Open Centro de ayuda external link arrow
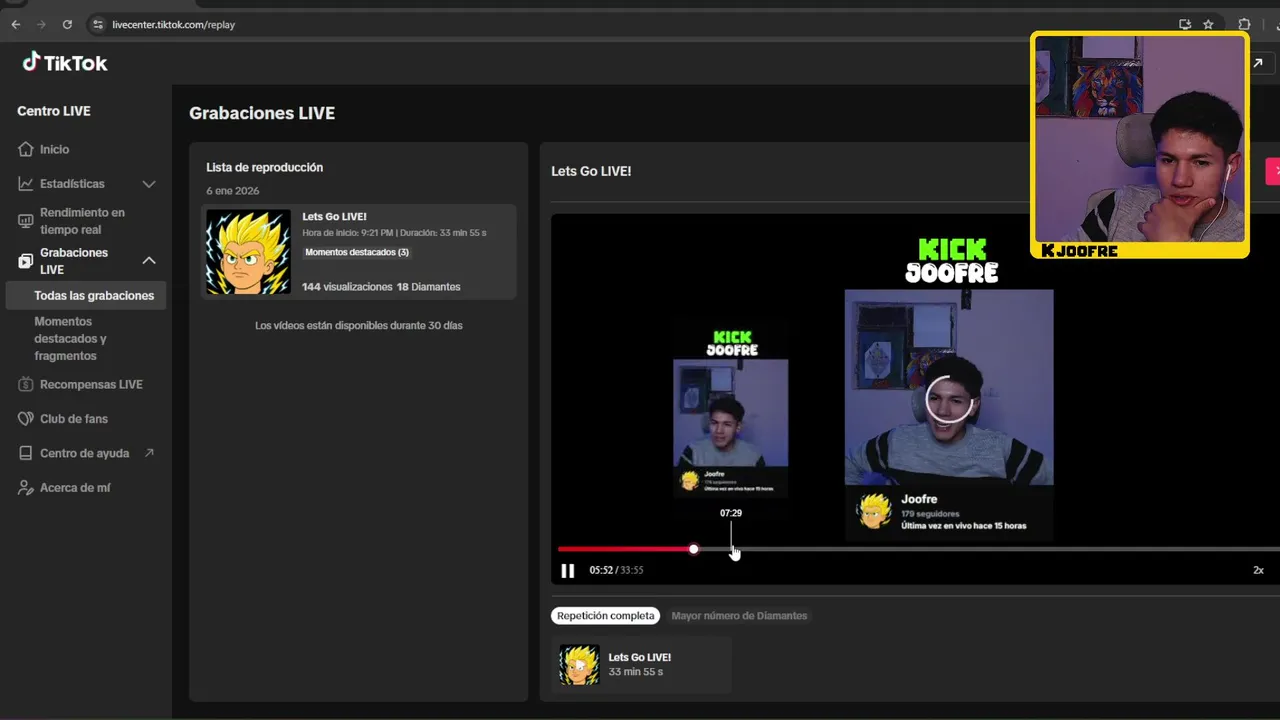The height and width of the screenshot is (720, 1280). [149, 453]
